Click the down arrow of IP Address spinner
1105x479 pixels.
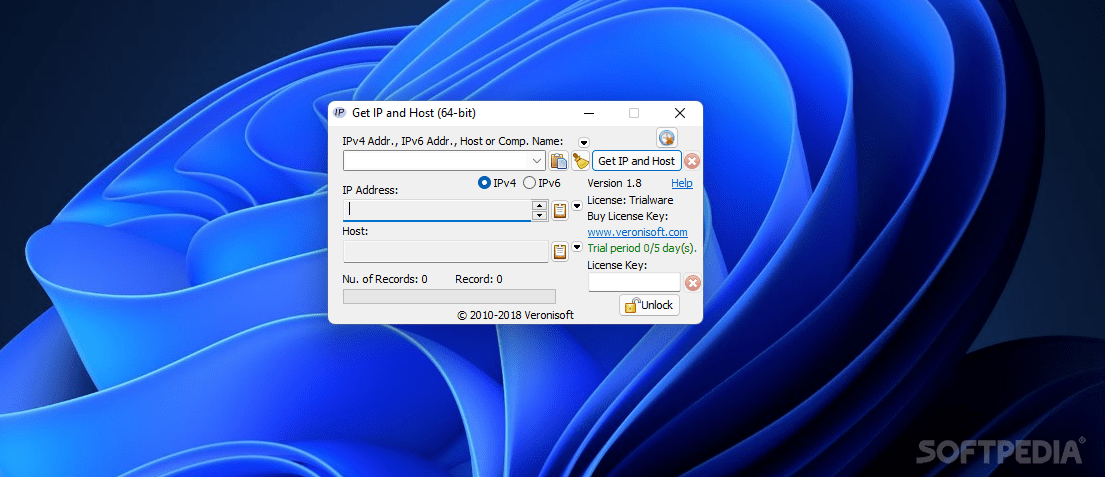540,216
